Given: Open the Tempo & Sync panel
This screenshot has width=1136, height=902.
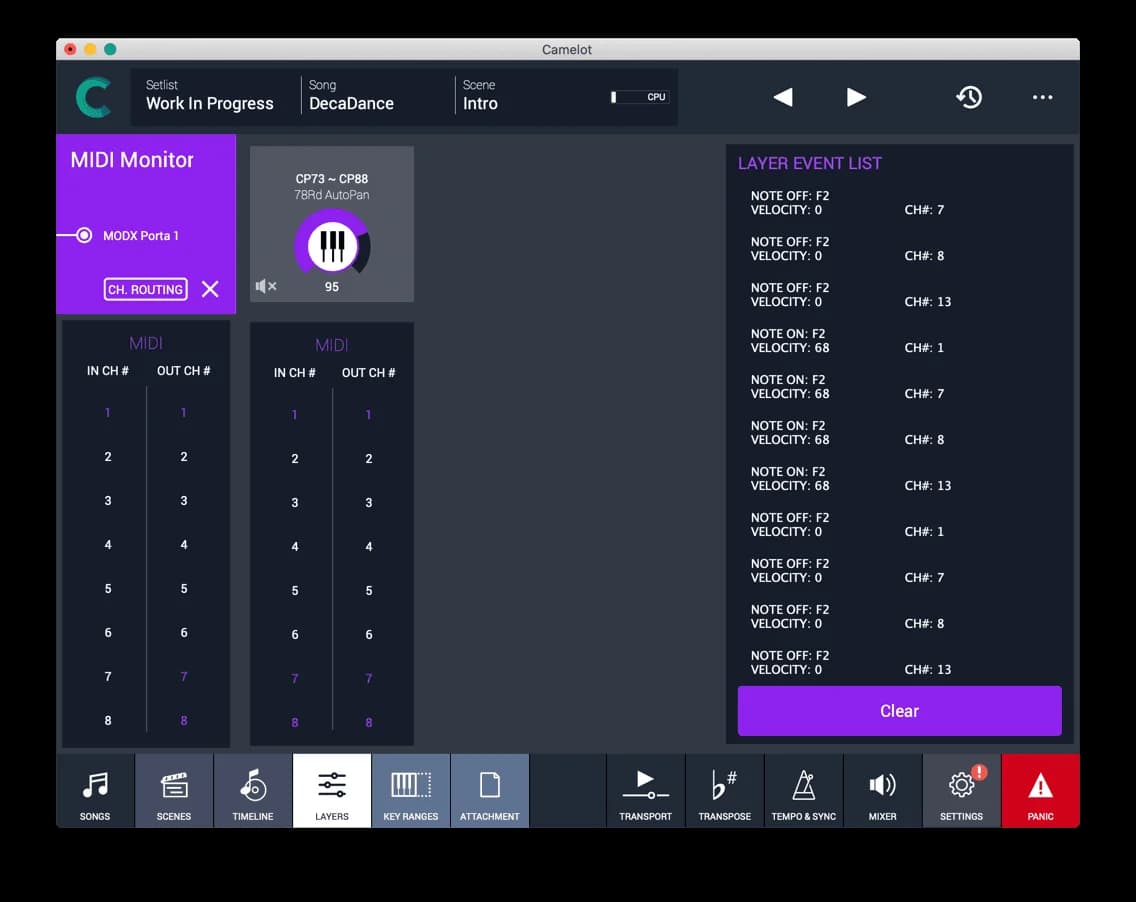Looking at the screenshot, I should pyautogui.click(x=803, y=790).
